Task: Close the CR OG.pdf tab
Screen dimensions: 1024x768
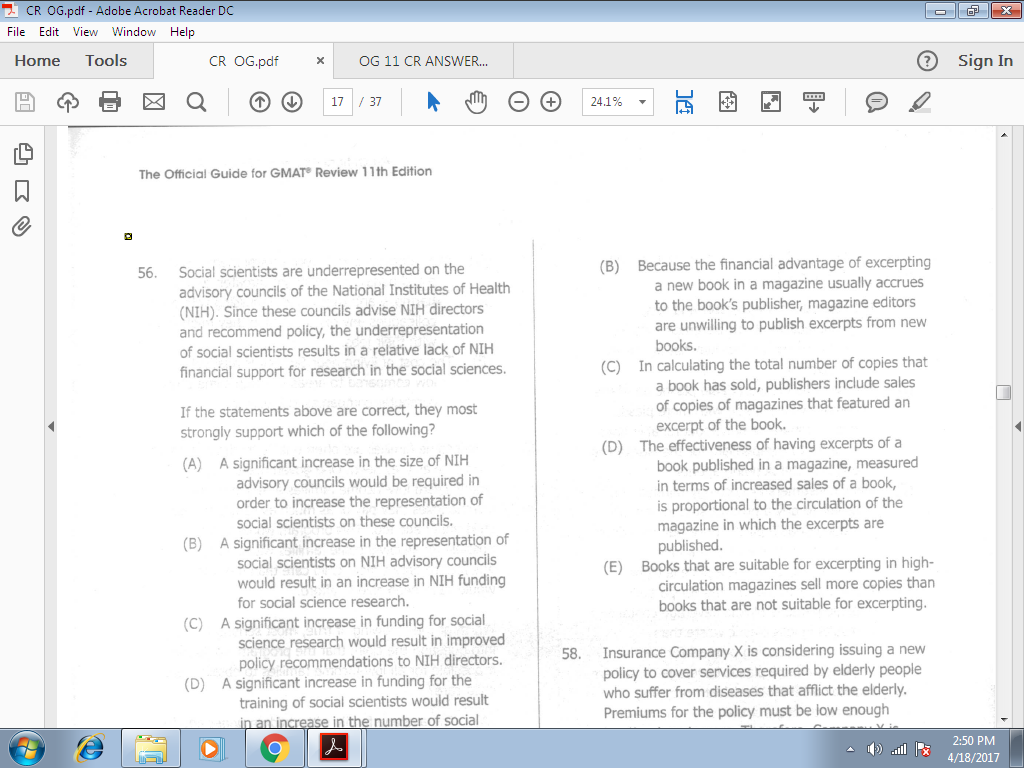Action: [320, 61]
